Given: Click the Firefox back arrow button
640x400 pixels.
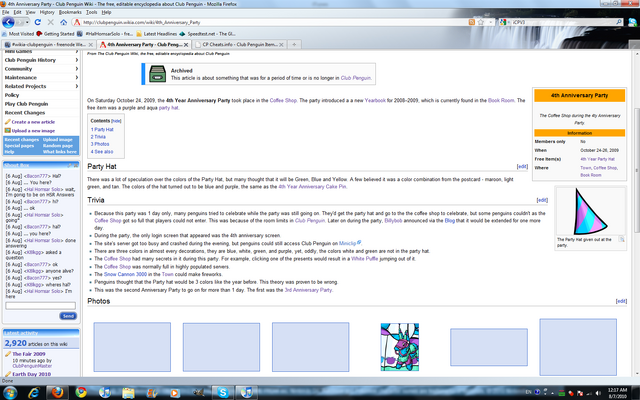Looking at the screenshot, I should pos(8,22).
